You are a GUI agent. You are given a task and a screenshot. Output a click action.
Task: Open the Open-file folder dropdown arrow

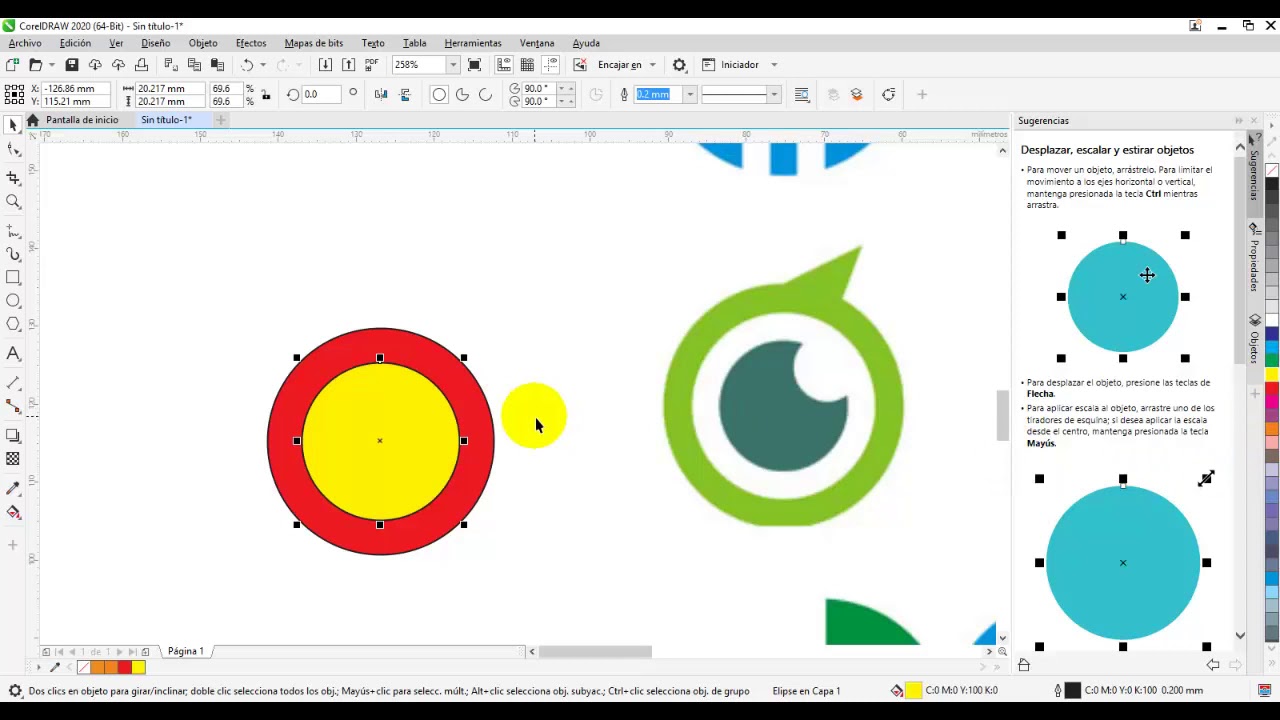click(x=53, y=65)
